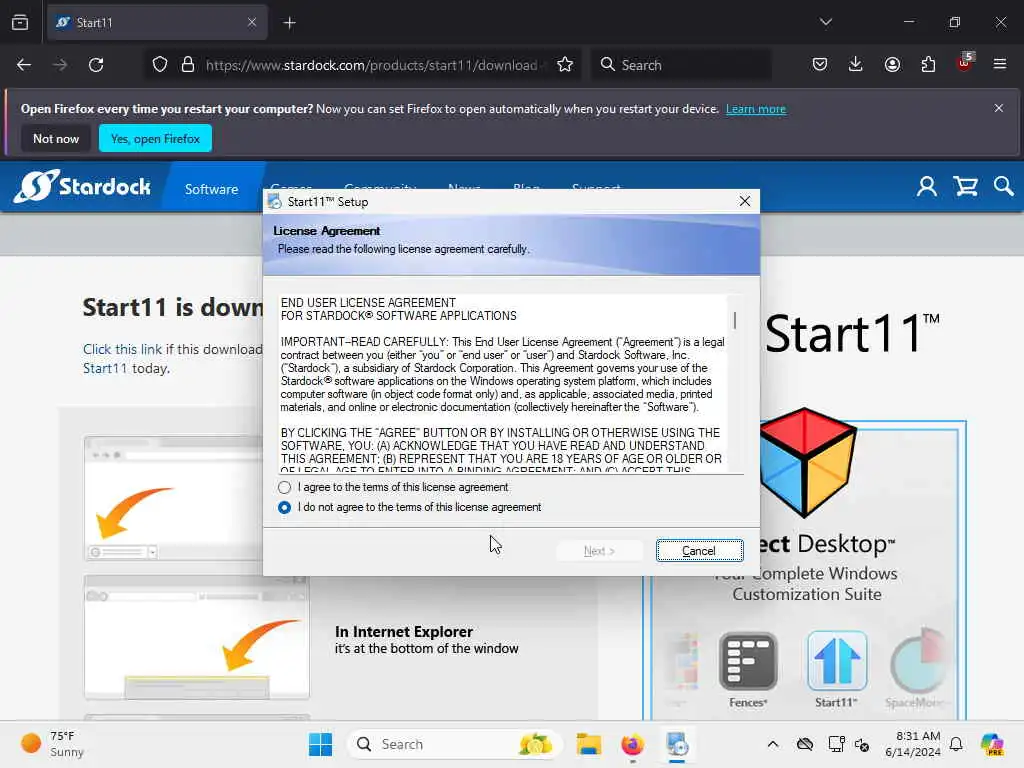The height and width of the screenshot is (768, 1024).
Task: Close the Start11 Setup dialog
Action: click(x=744, y=201)
